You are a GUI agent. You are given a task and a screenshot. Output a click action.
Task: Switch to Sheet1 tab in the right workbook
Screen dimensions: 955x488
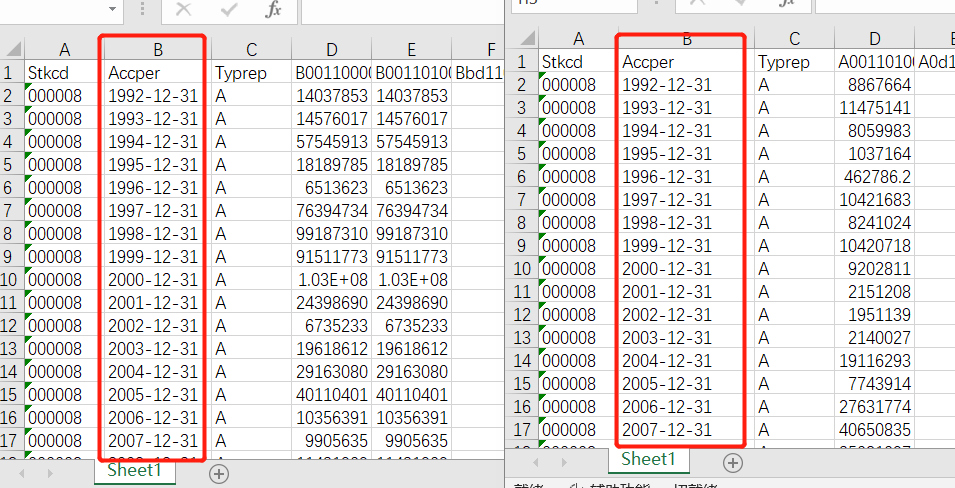point(649,459)
